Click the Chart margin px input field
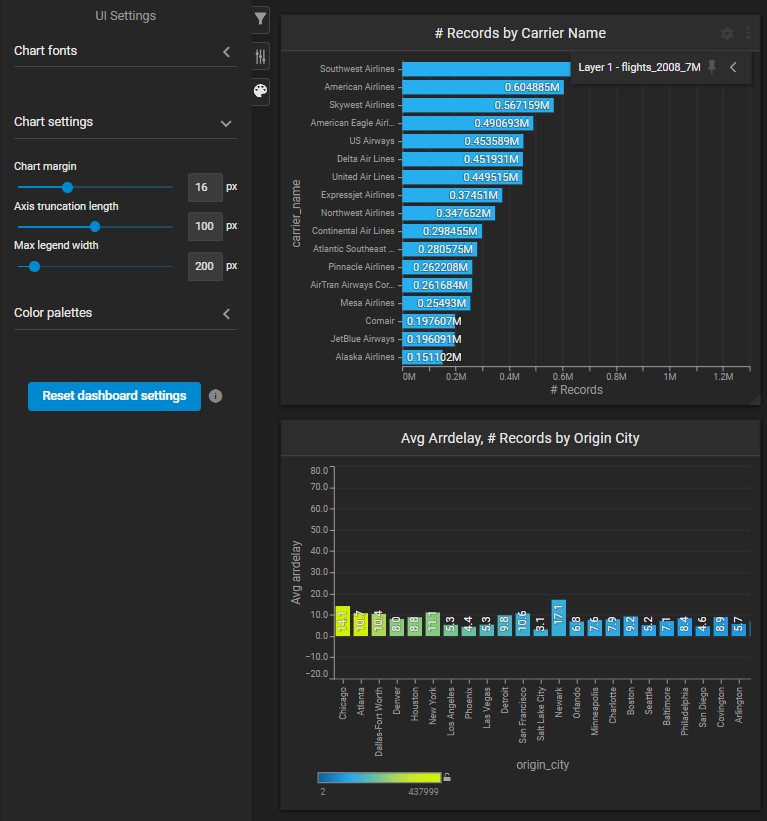This screenshot has width=767, height=821. coord(205,187)
